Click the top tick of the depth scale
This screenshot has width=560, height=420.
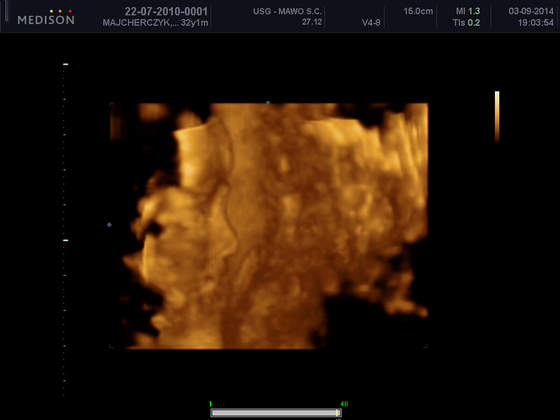[x=66, y=64]
